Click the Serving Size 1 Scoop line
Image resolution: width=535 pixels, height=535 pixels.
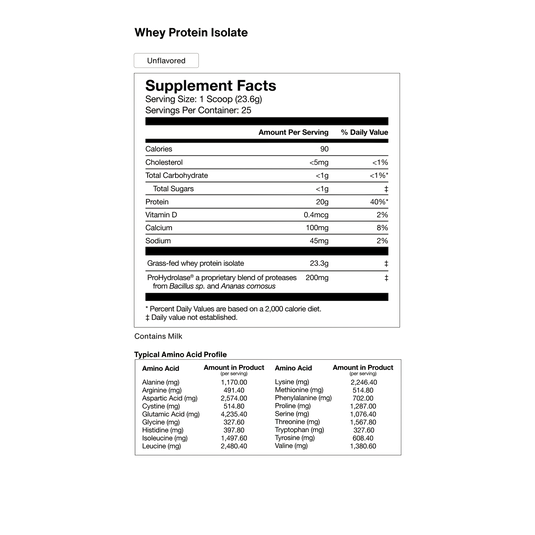204,99
